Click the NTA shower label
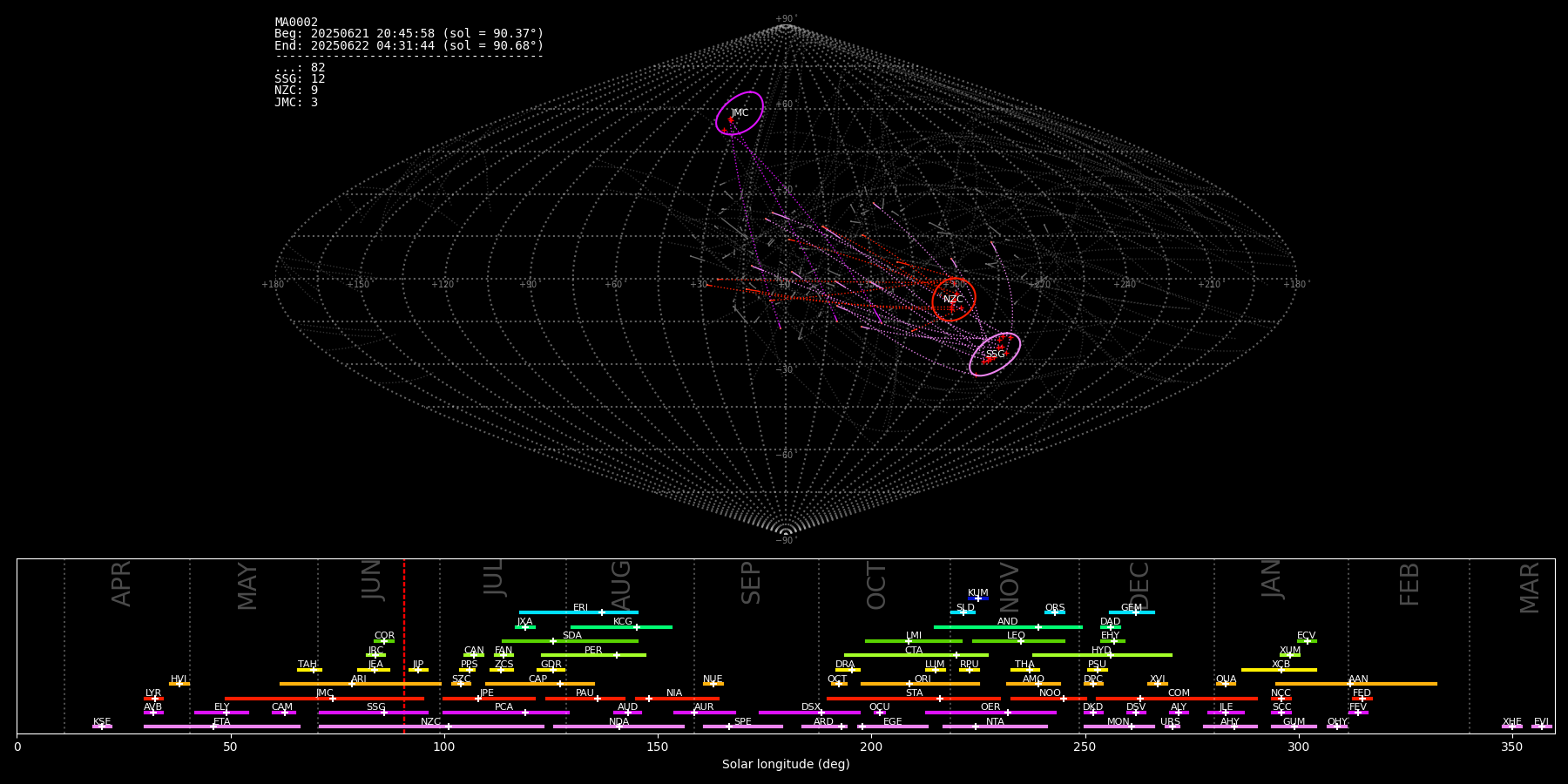 [x=995, y=722]
